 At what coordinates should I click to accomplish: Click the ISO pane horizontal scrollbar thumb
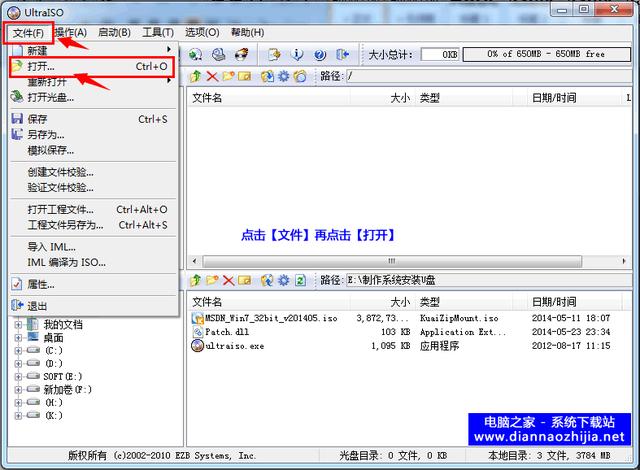[x=392, y=261]
